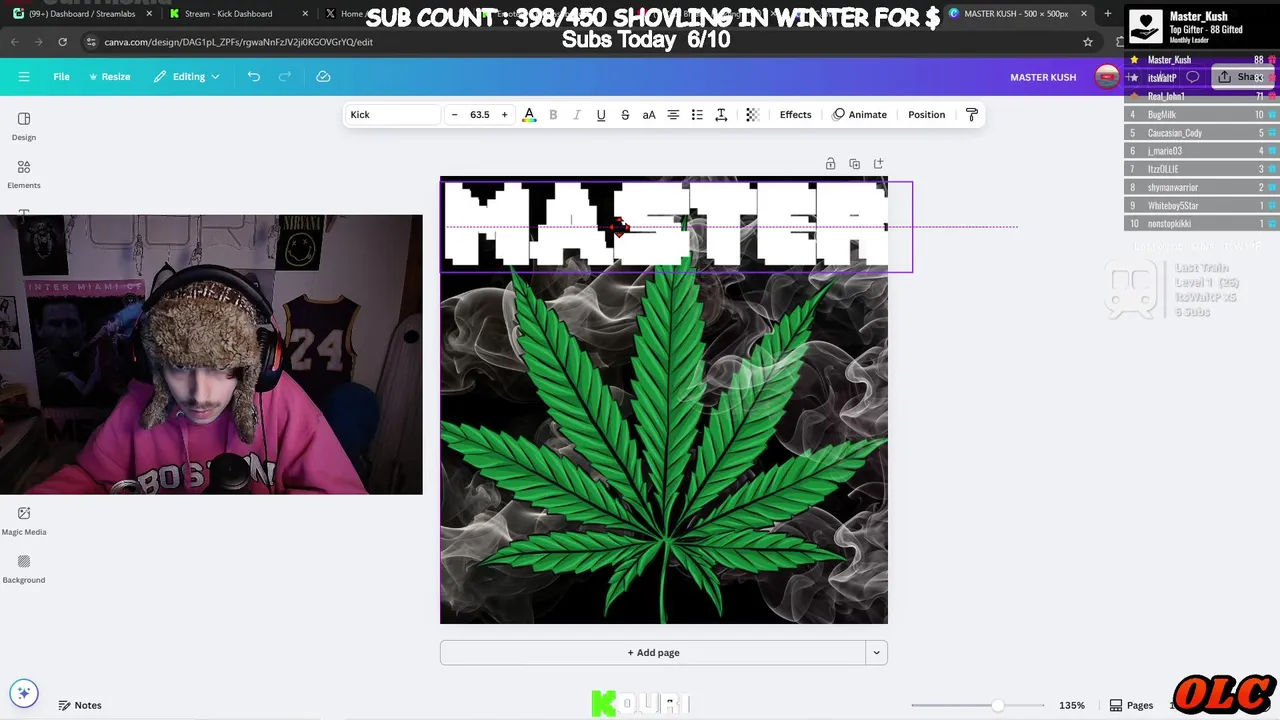Open the 135% zoom level menu
The width and height of the screenshot is (1280, 720).
(x=1072, y=705)
